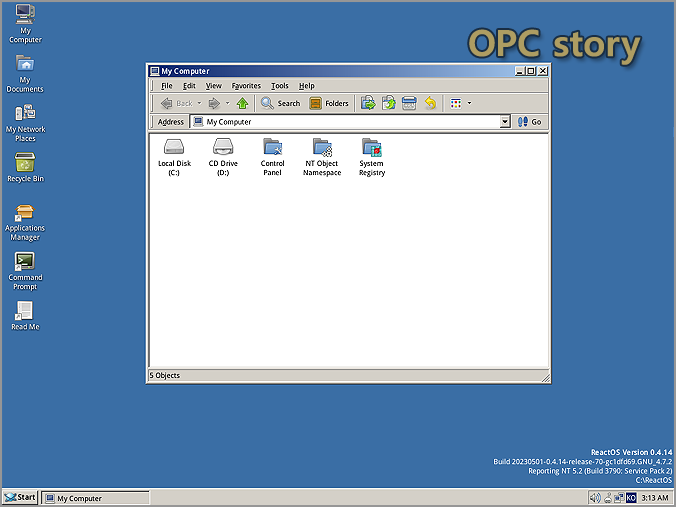Select the Read Me desktop shortcut
Viewport: 676px width, 507px height.
tap(25, 316)
